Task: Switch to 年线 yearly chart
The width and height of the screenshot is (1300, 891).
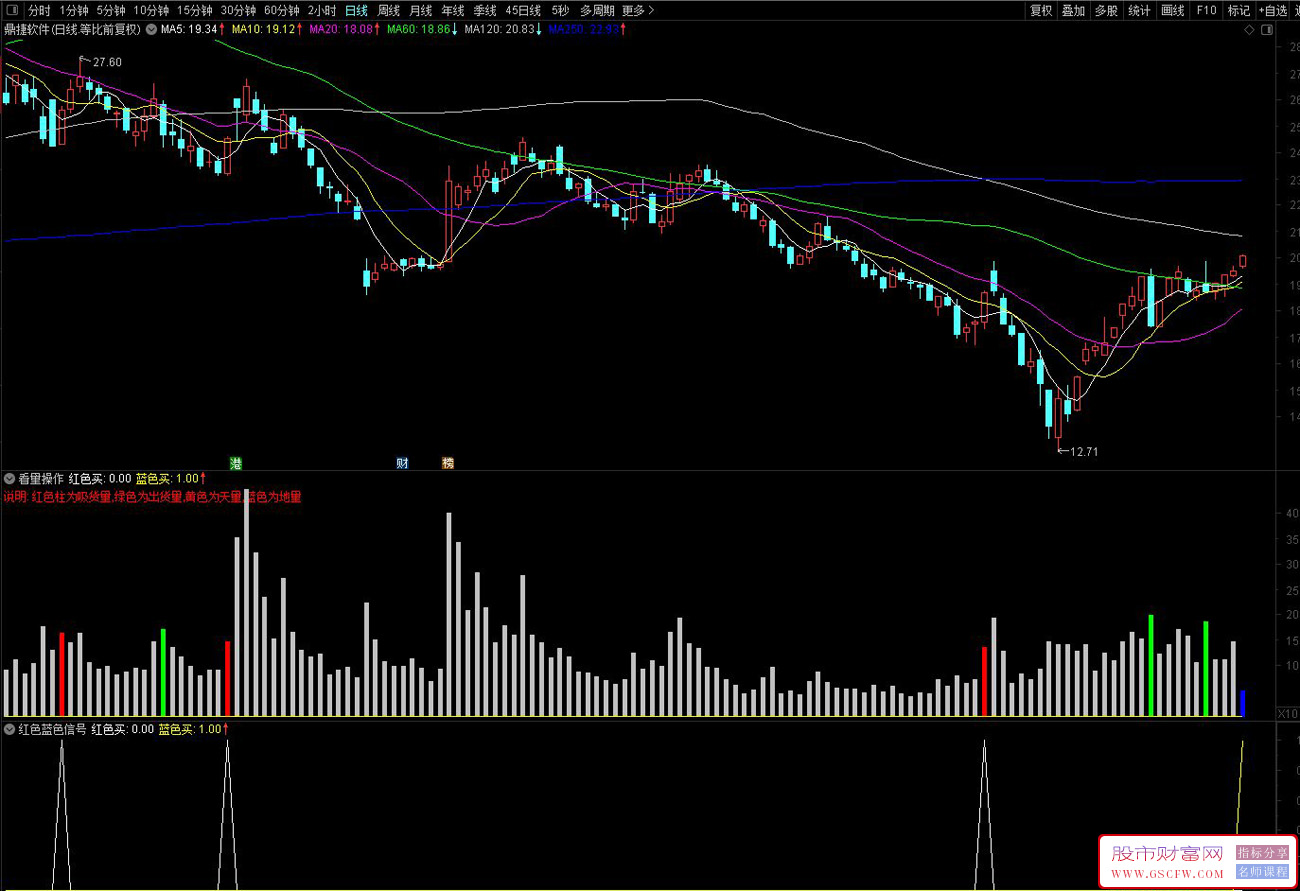Action: click(453, 10)
